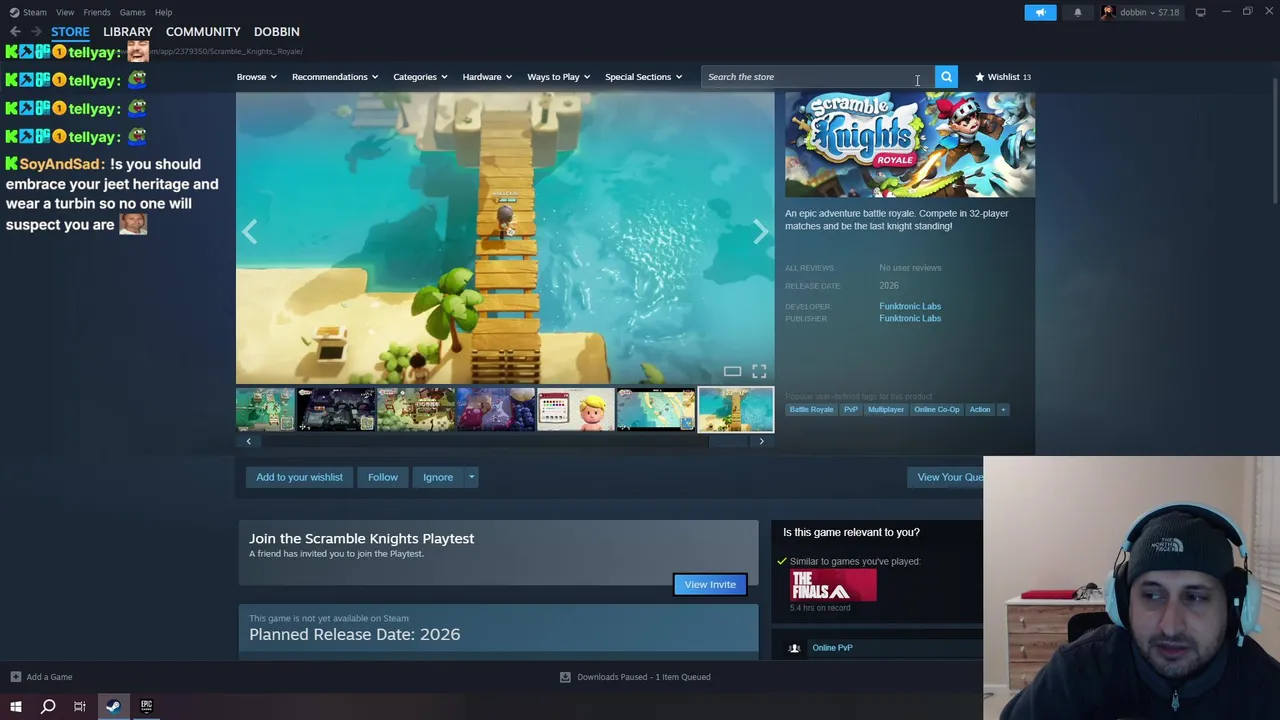
Task: Click Add to your wishlist button
Action: [x=299, y=477]
